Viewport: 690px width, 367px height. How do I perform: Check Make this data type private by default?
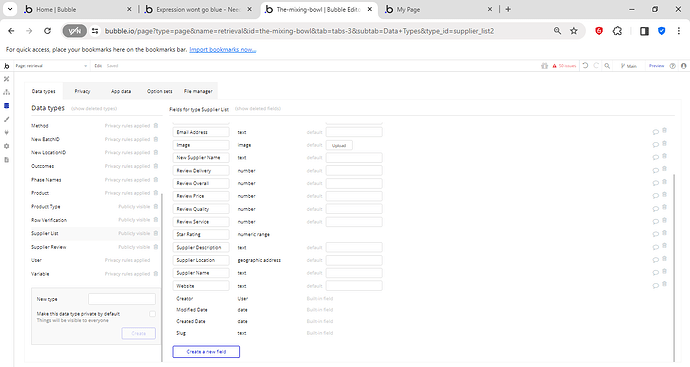coord(152,314)
